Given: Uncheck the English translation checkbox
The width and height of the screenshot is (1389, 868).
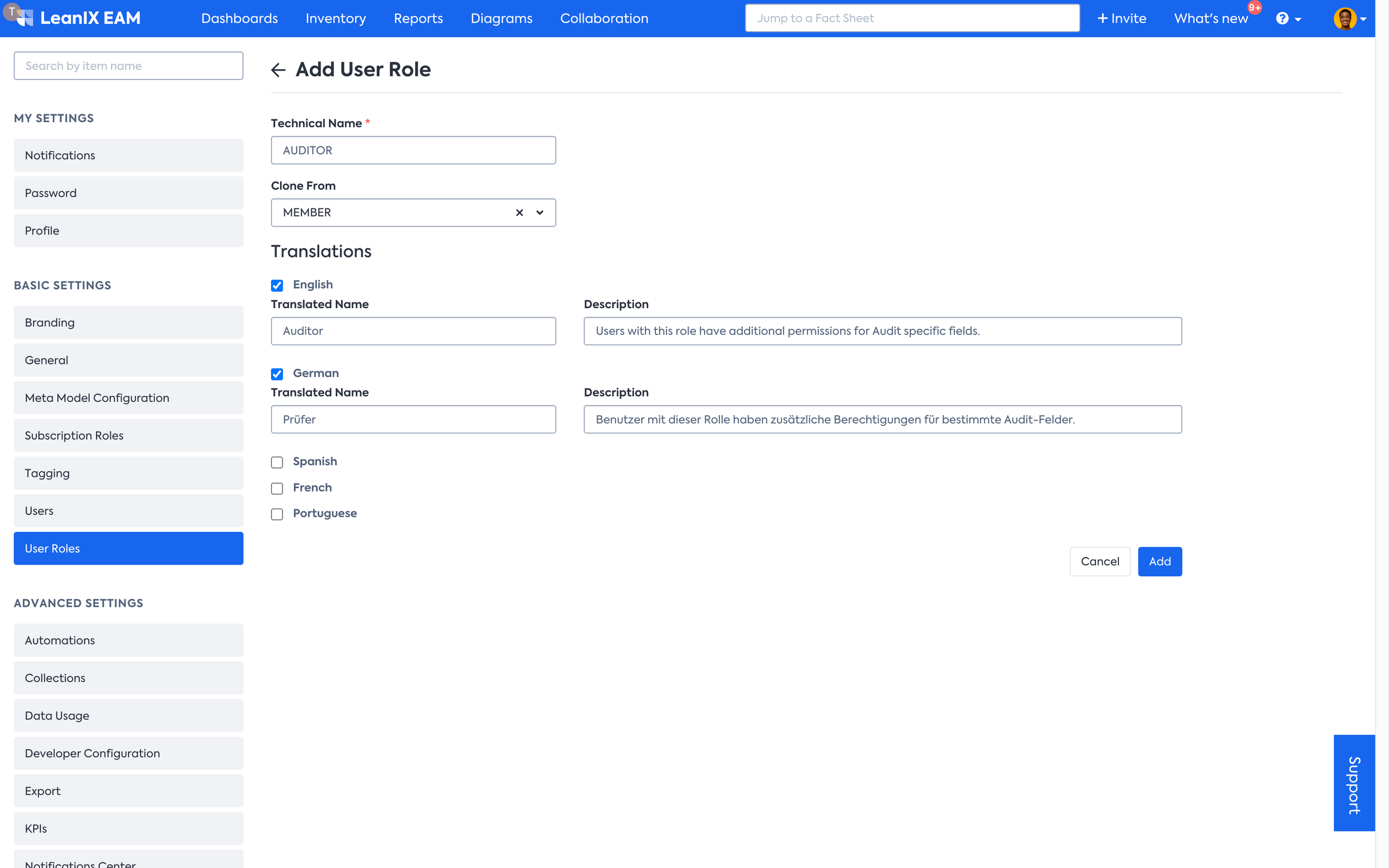Looking at the screenshot, I should (x=277, y=285).
